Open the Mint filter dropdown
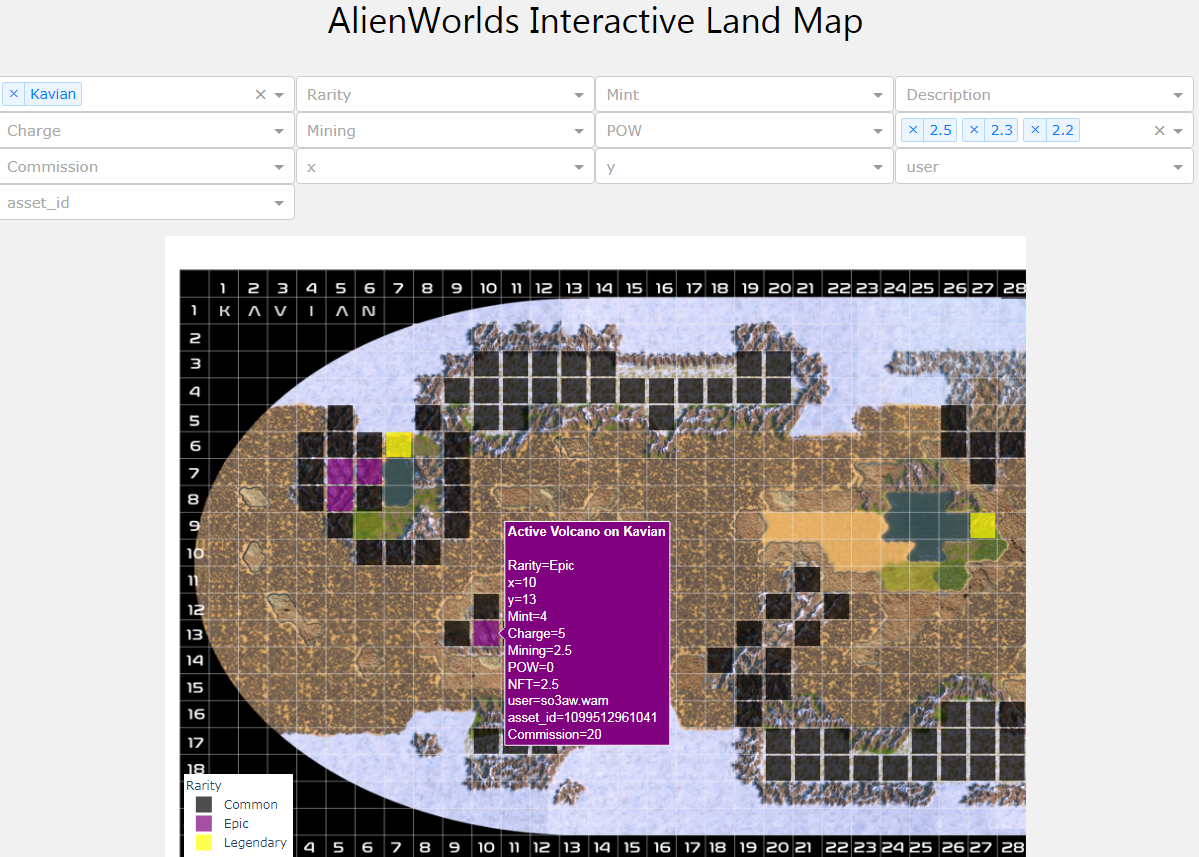Viewport: 1199px width, 857px height. coord(744,95)
